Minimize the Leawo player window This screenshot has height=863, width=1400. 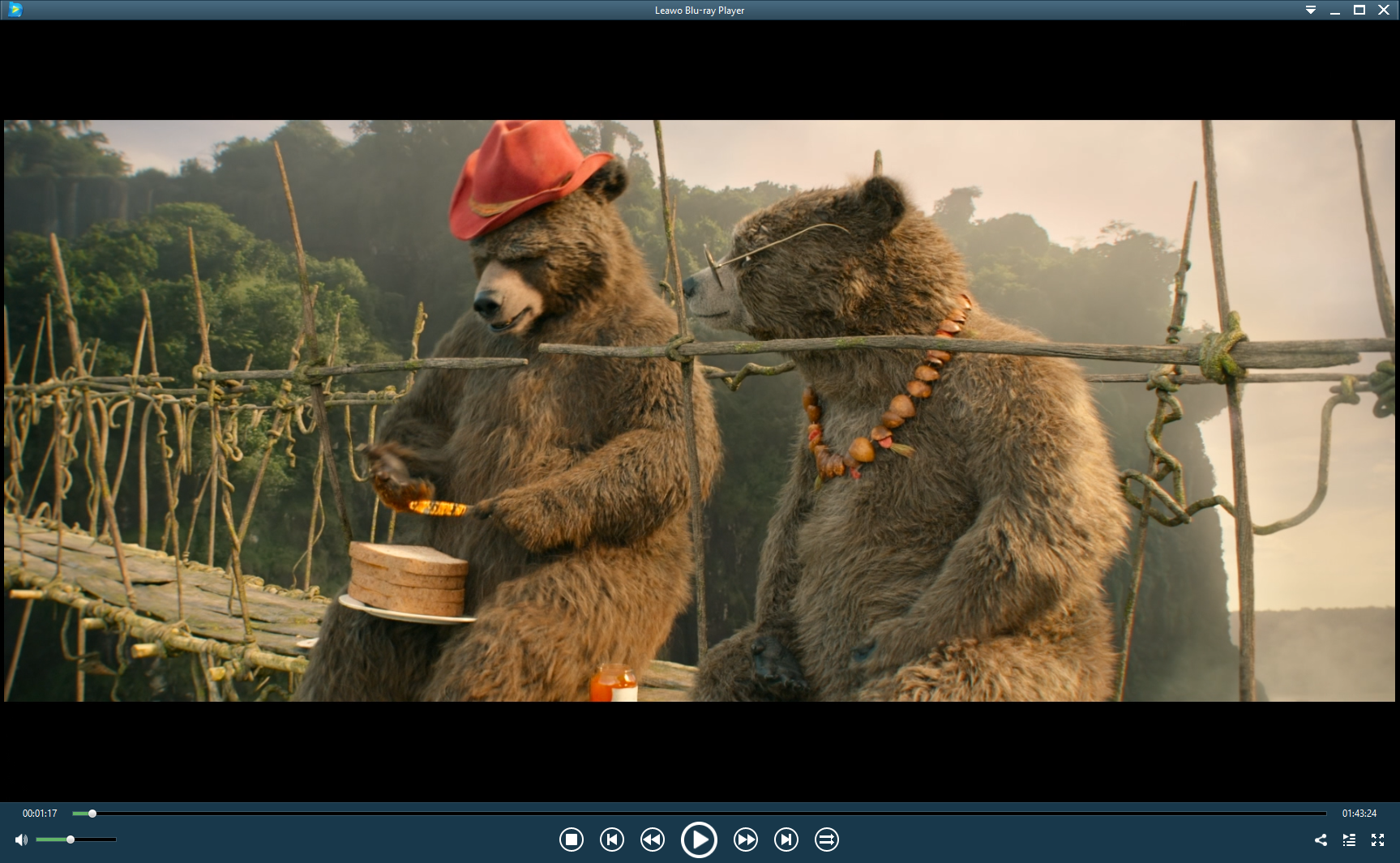click(x=1335, y=11)
